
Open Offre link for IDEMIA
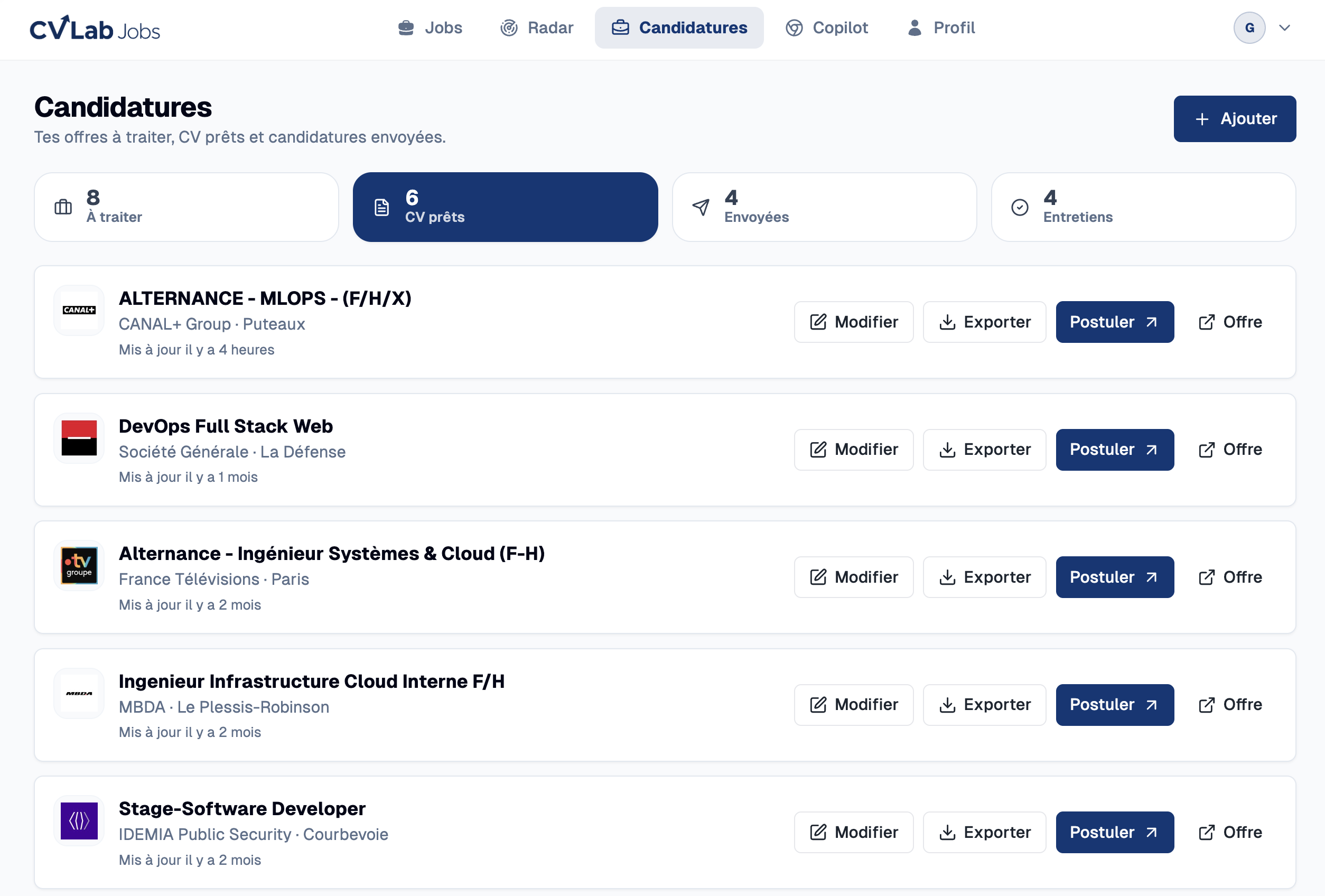(x=1230, y=832)
